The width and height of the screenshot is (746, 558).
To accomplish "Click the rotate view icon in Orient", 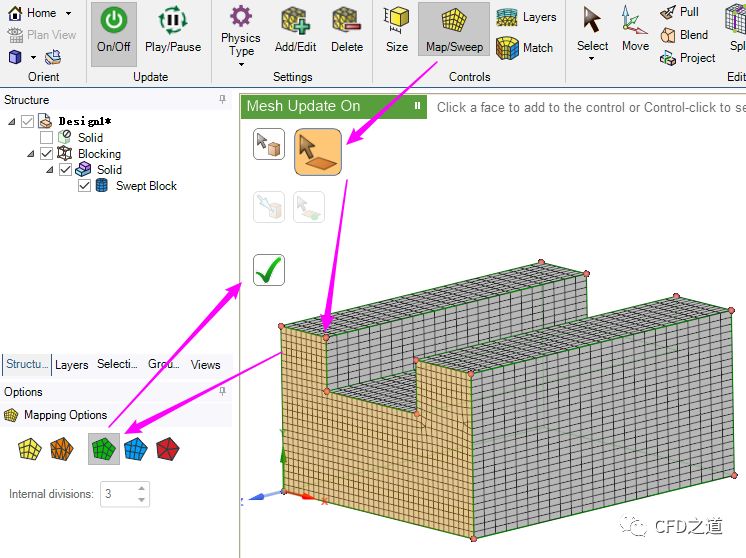I will [53, 58].
